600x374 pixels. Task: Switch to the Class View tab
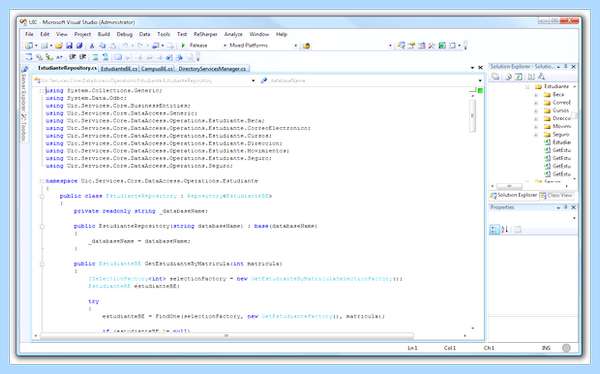point(556,195)
